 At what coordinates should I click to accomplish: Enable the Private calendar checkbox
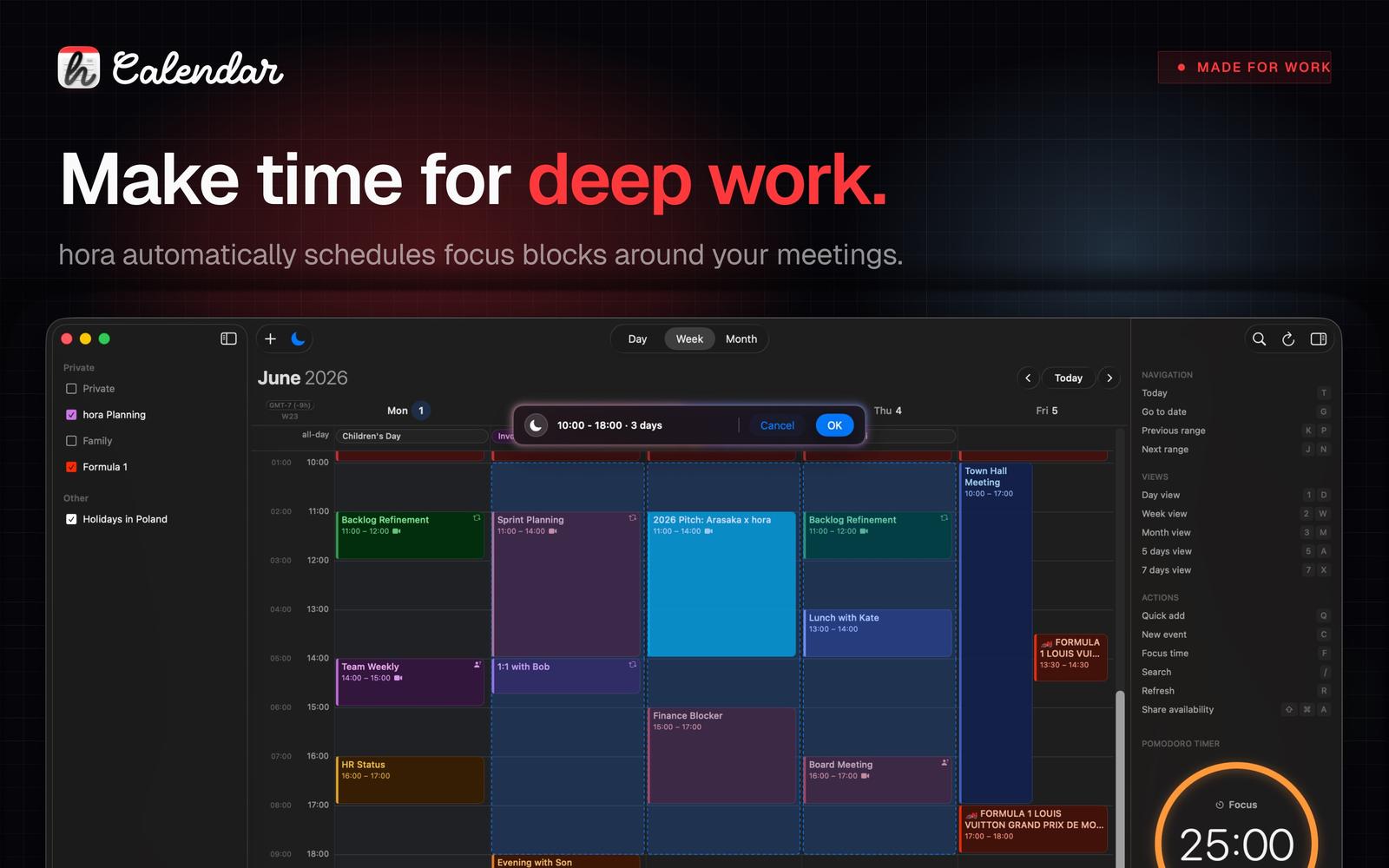(71, 389)
